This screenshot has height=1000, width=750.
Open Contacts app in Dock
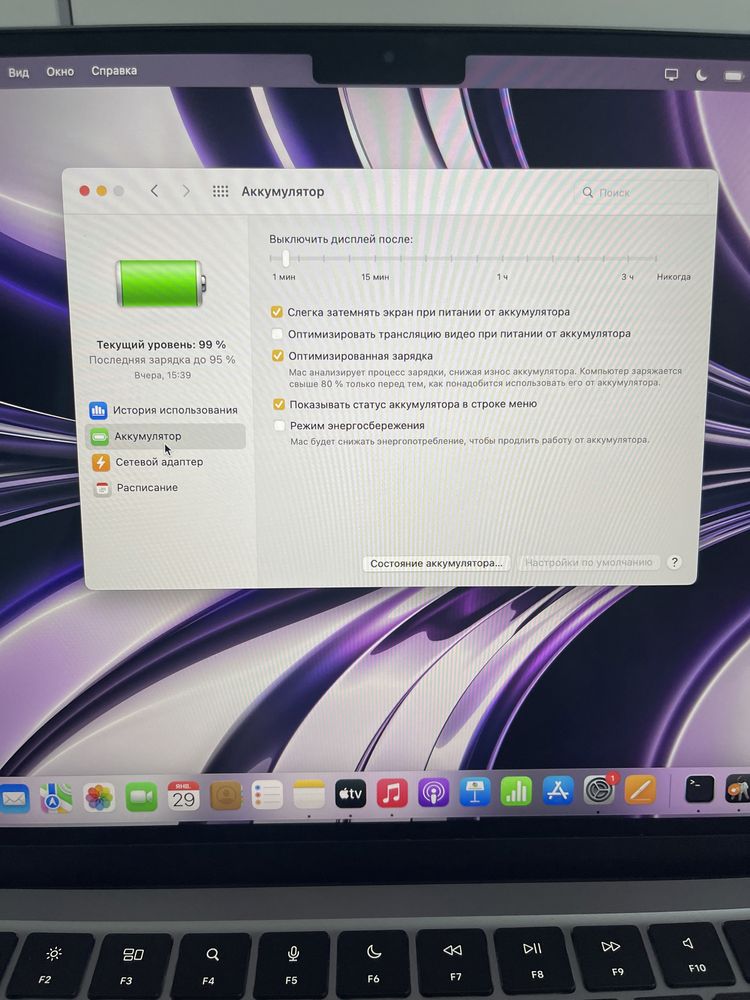pos(226,795)
